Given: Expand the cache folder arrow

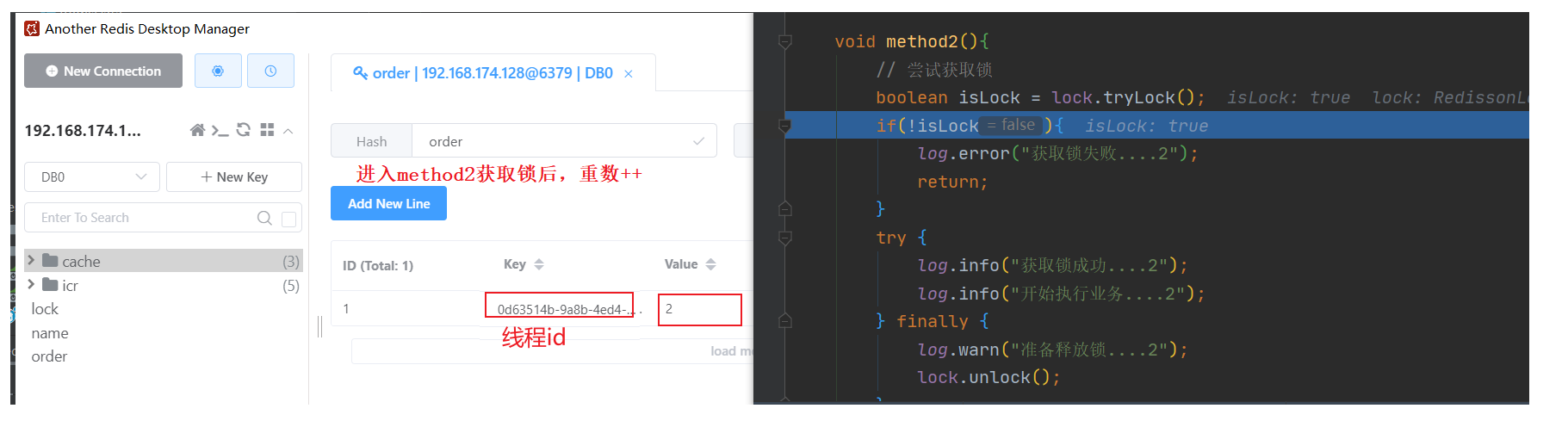Looking at the screenshot, I should point(31,260).
